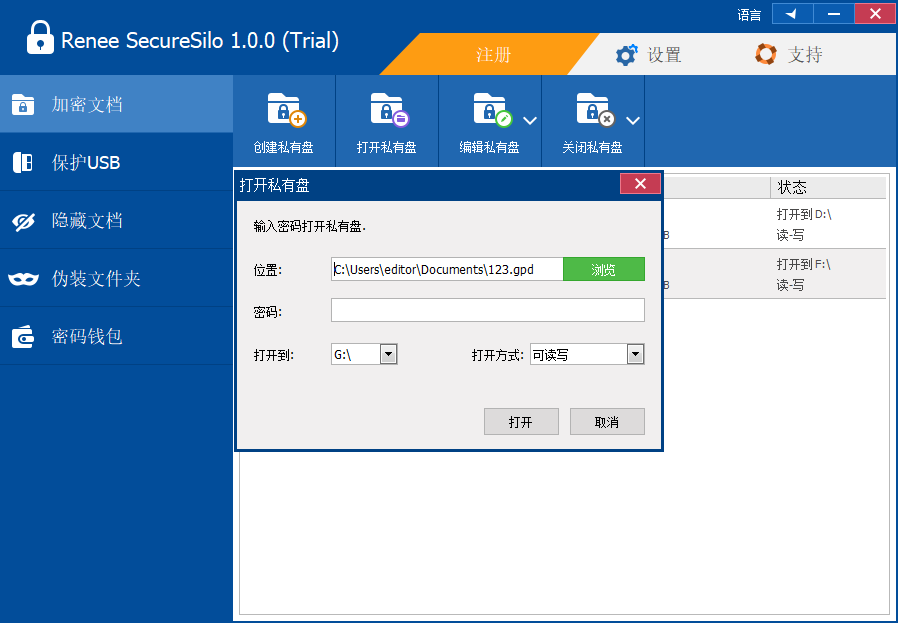
Task: Click the 密码钱包 wallet icon
Action: click(x=23, y=337)
